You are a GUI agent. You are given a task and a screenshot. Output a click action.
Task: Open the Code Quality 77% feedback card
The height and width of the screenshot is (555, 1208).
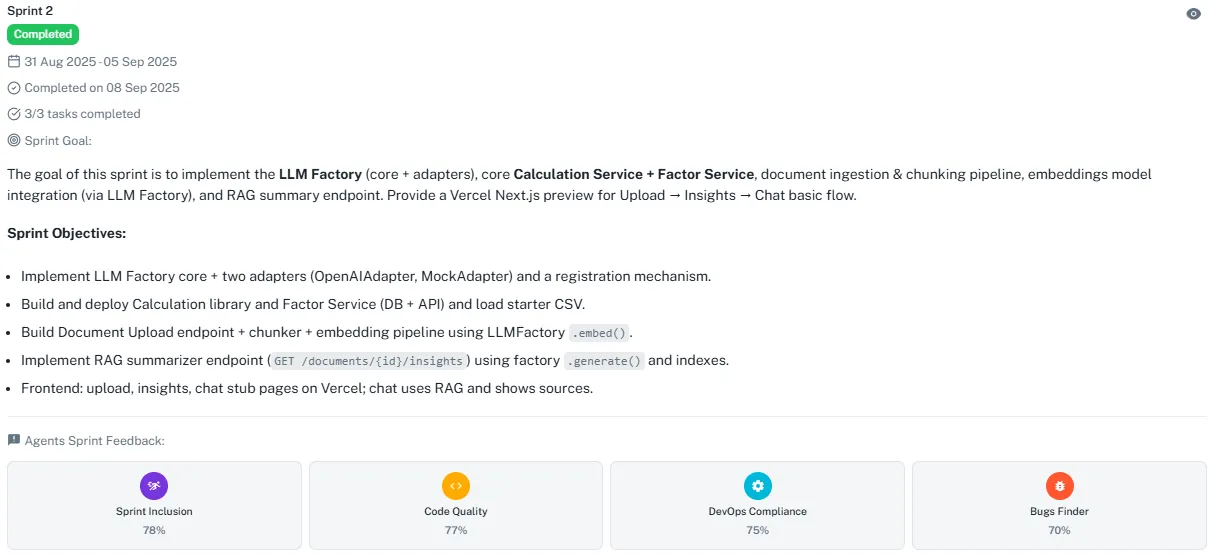456,505
